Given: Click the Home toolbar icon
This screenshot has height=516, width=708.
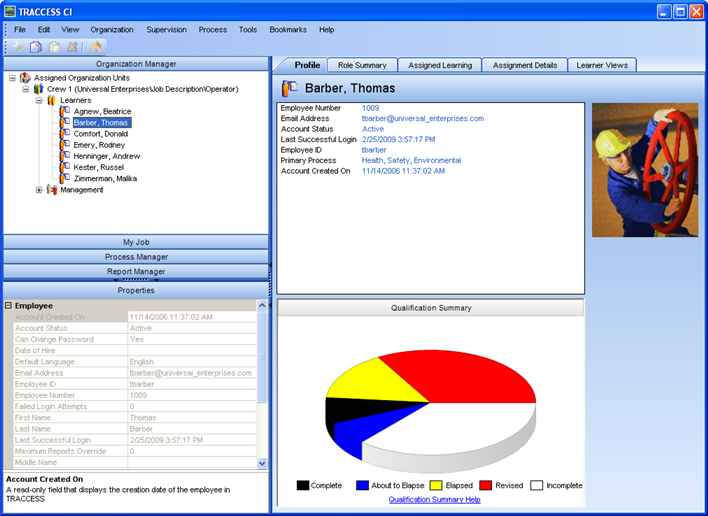Looking at the screenshot, I should [x=96, y=47].
